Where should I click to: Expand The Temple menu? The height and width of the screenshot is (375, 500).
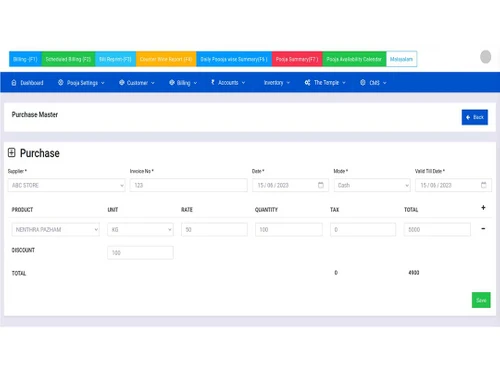325,82
